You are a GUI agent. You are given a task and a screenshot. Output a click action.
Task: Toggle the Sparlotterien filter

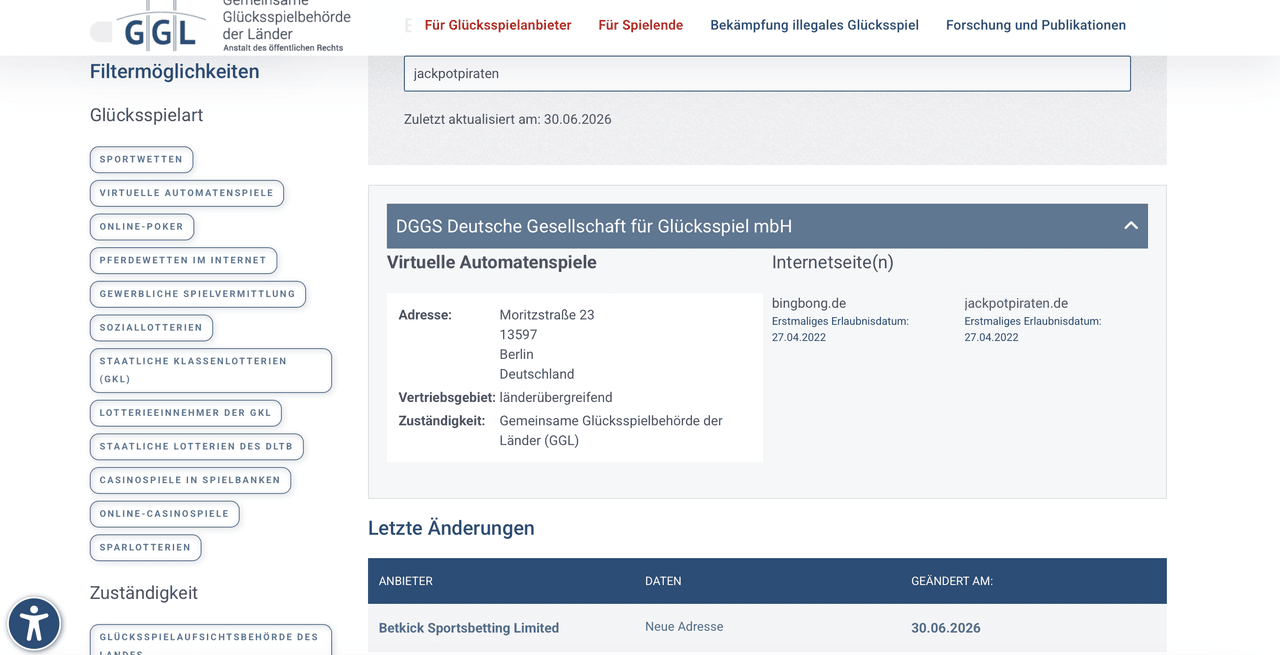click(145, 548)
